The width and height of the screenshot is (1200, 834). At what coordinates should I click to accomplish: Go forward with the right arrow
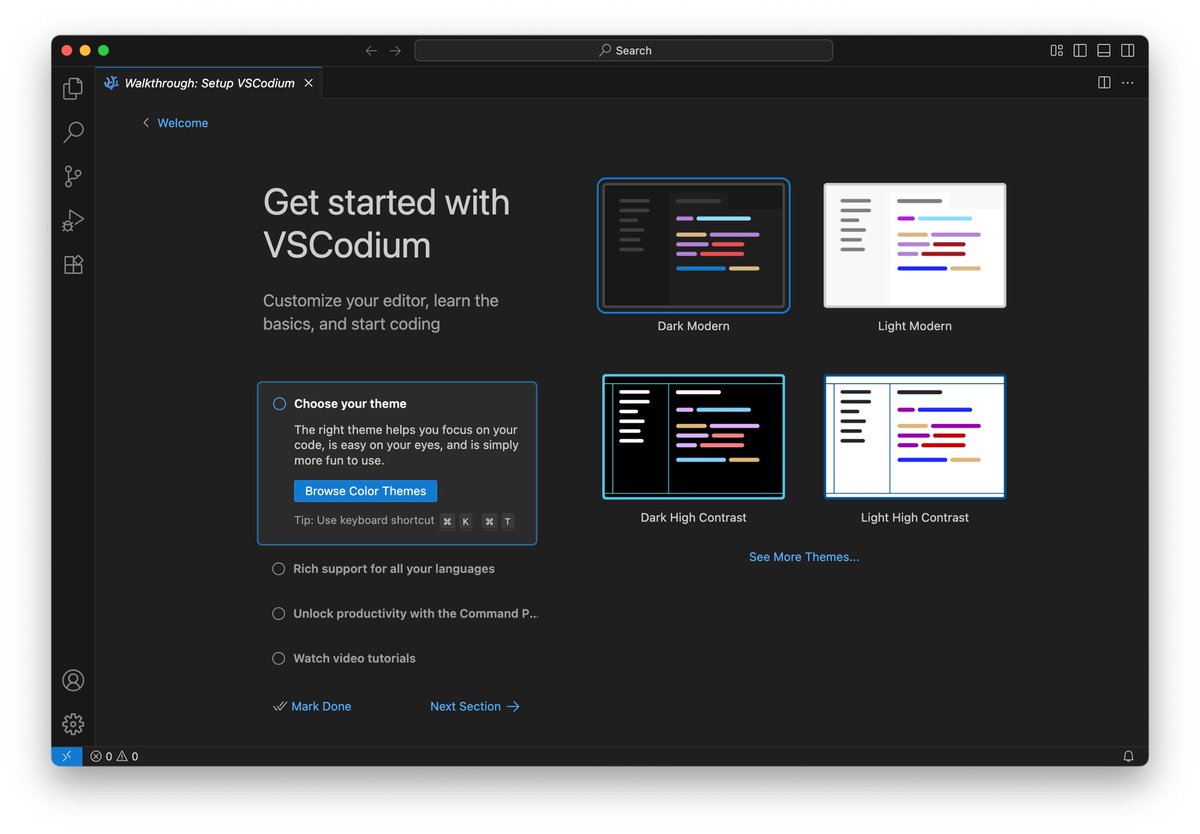point(395,50)
